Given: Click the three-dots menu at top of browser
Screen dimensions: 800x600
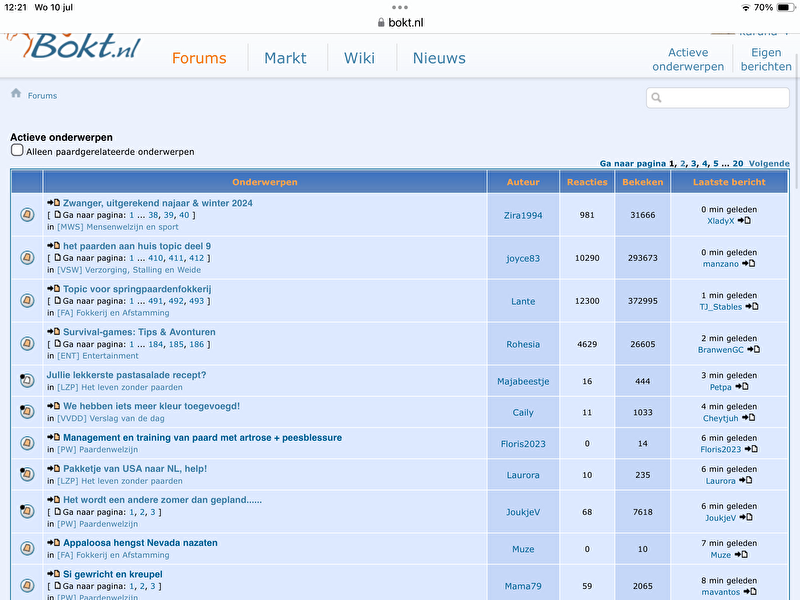Looking at the screenshot, I should (x=400, y=7).
